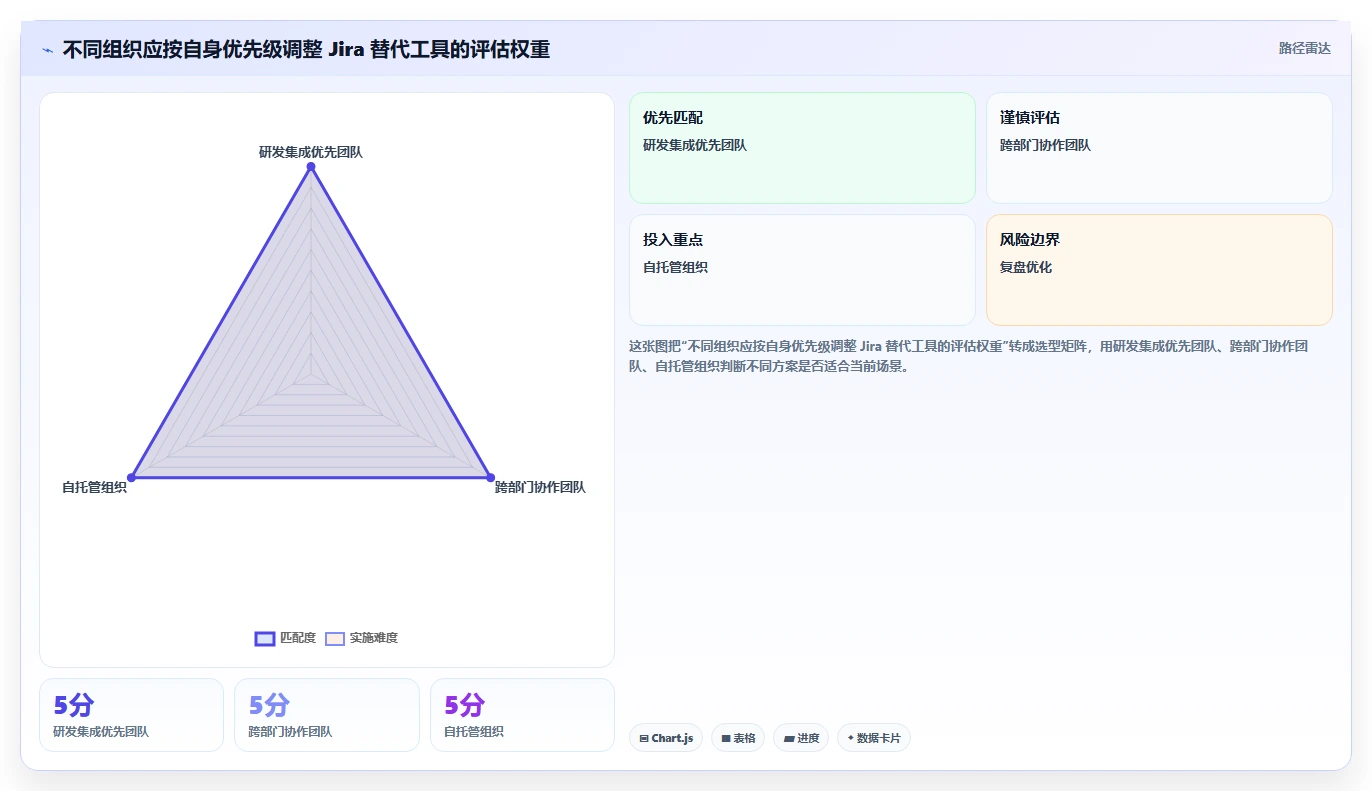Image resolution: width=1372 pixels, height=791 pixels.
Task: Click the lightning icon beside the title
Action: [48, 49]
